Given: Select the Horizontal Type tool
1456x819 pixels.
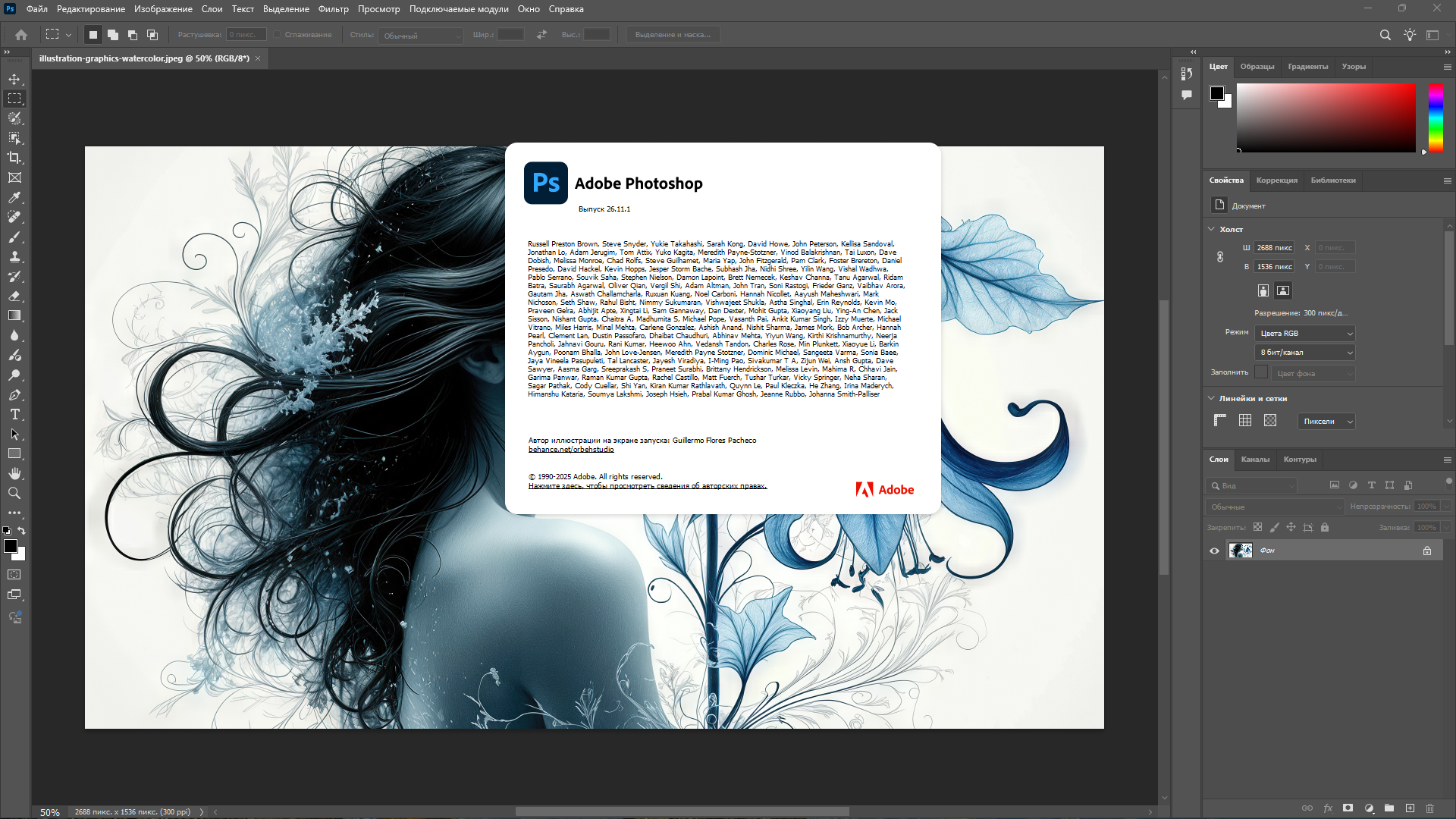Looking at the screenshot, I should [x=14, y=414].
